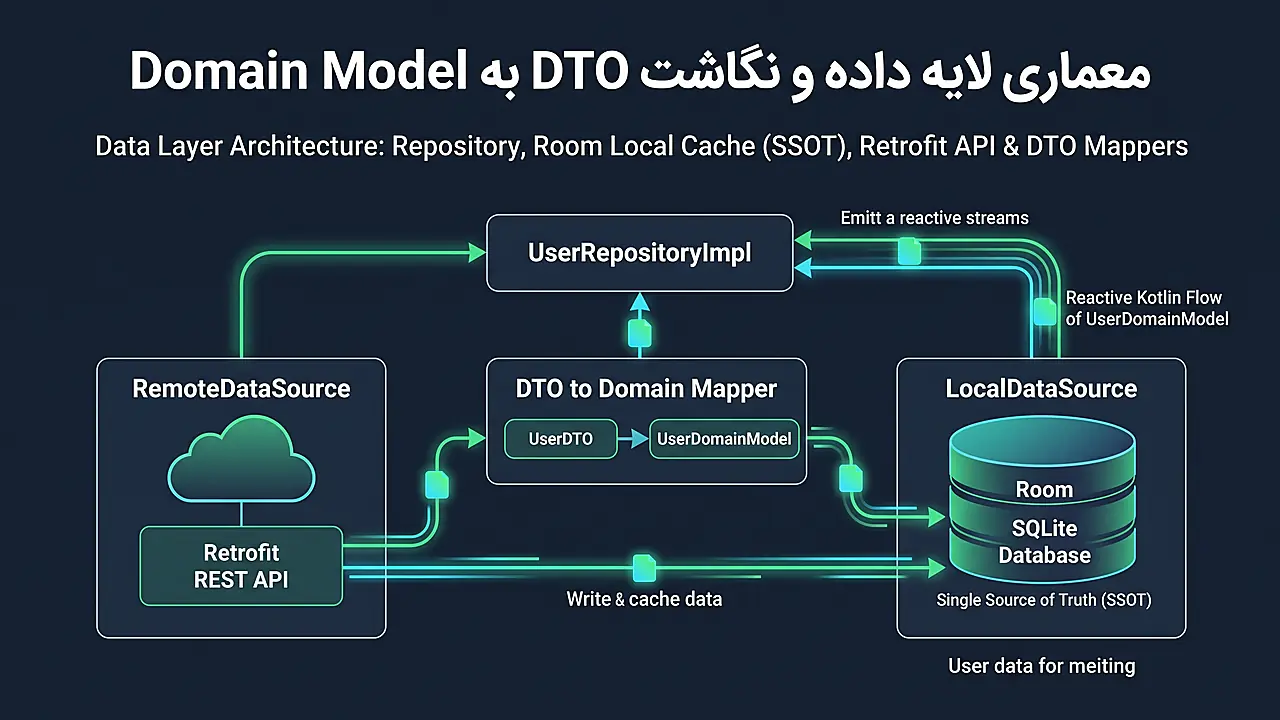Click the document icon directly below UserRepositoryImpl

coord(640,333)
